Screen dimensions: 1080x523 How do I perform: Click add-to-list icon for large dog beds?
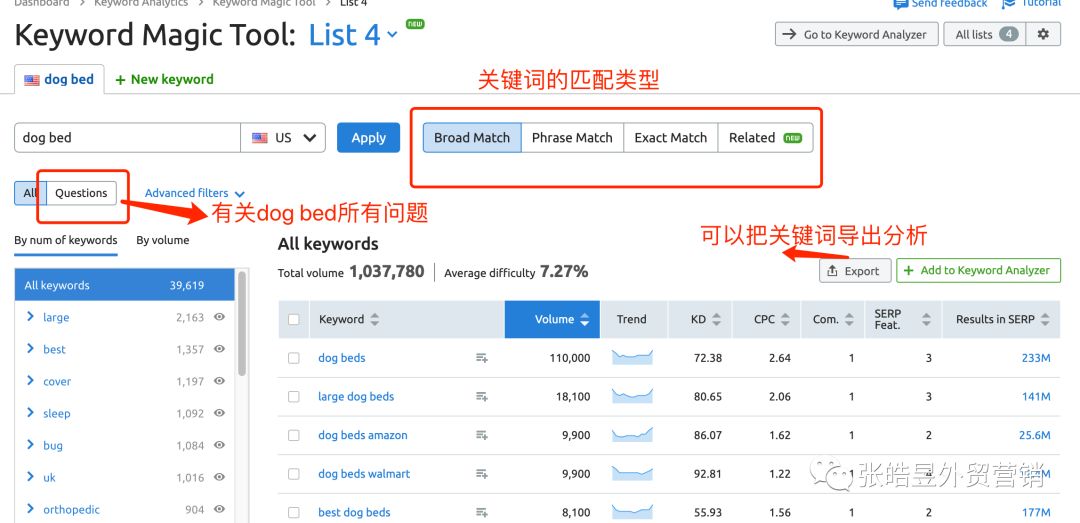point(482,397)
